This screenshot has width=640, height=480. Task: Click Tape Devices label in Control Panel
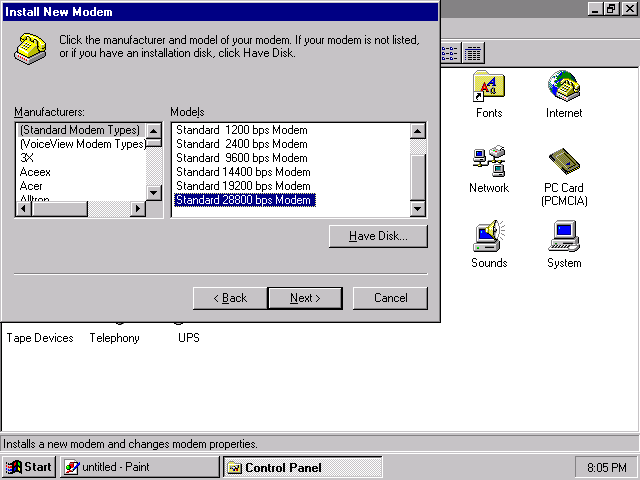coord(40,338)
